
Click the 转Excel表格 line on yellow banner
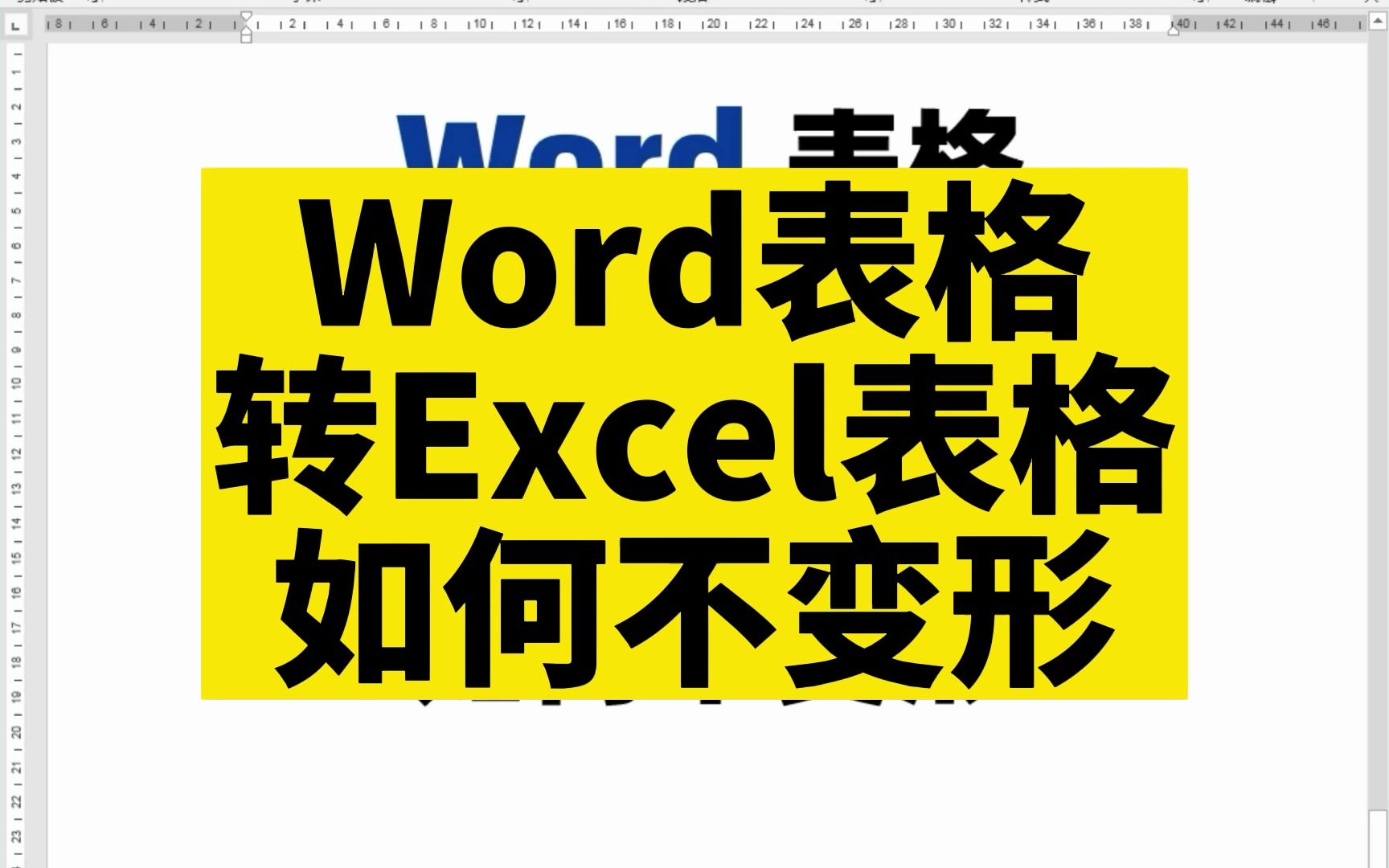coord(694,436)
